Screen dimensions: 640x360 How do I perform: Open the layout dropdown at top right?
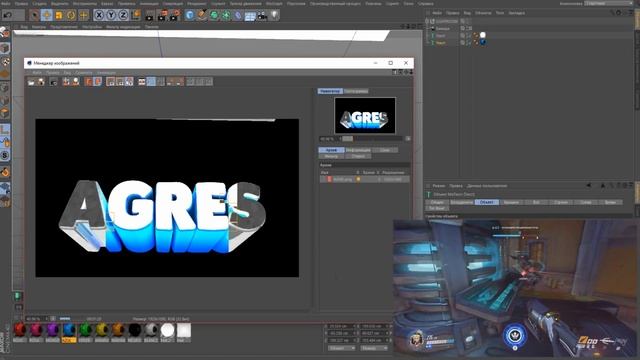[x=608, y=3]
